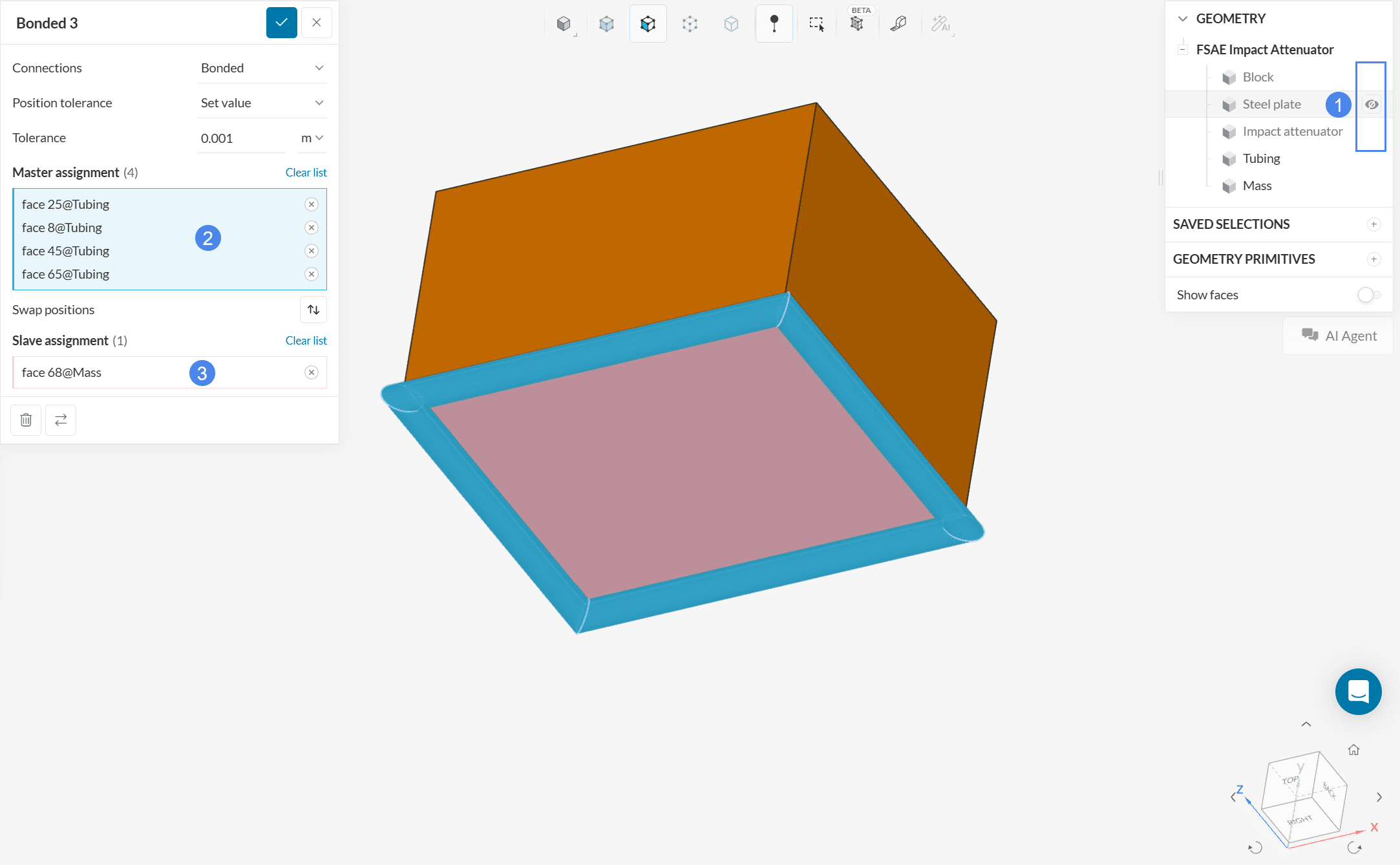Open the Position tolerance dropdown
This screenshot has height=865, width=1400.
[262, 103]
